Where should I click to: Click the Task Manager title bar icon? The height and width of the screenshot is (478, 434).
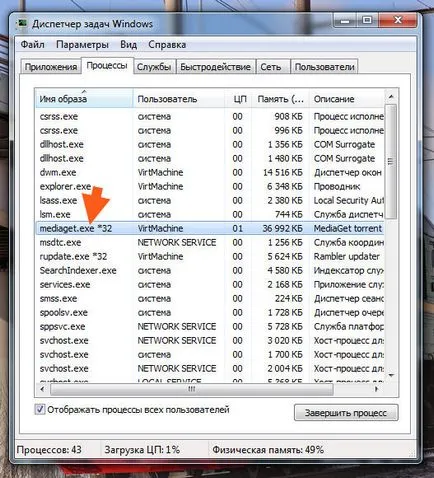click(22, 24)
